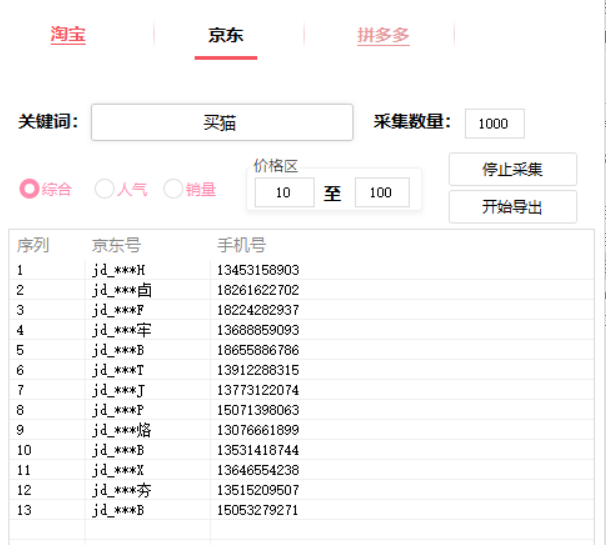
Task: Select sequence number 5 cell
Action: tap(20, 350)
